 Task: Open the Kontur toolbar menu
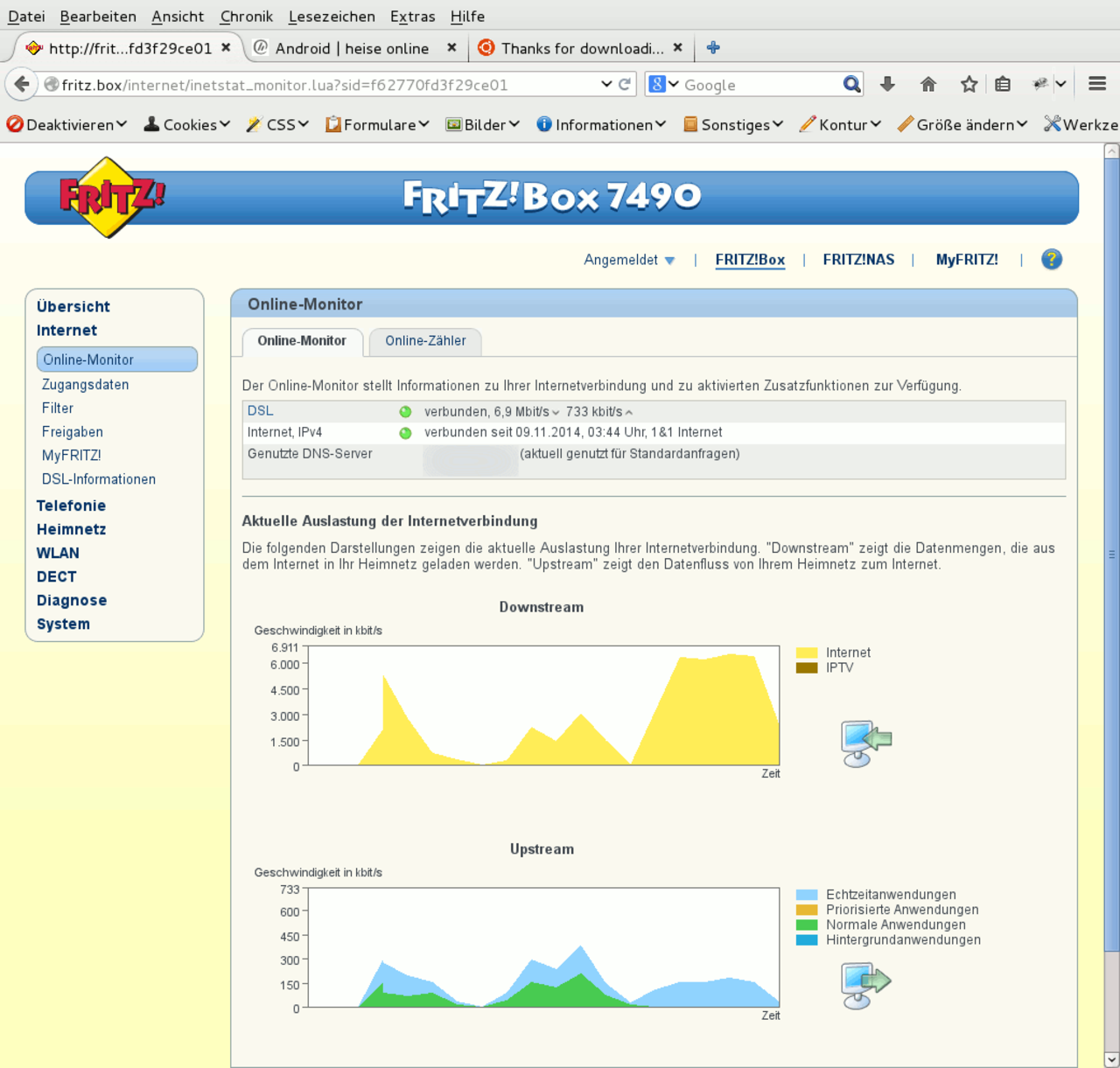(x=840, y=124)
